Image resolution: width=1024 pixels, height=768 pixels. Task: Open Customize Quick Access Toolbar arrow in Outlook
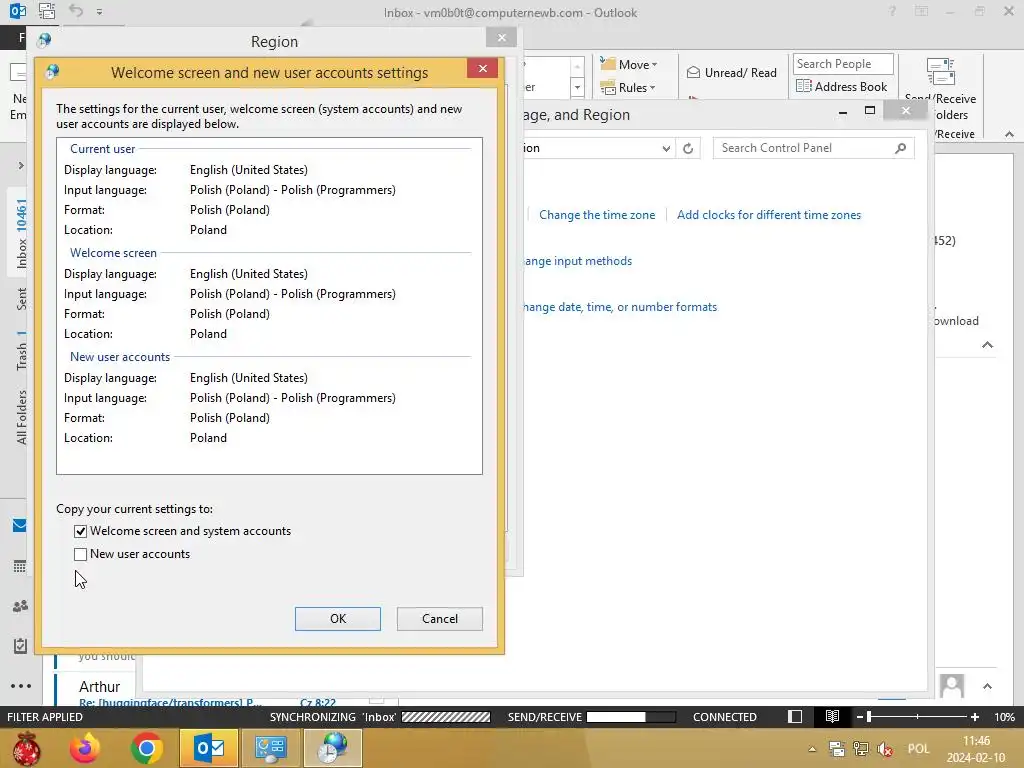99,12
